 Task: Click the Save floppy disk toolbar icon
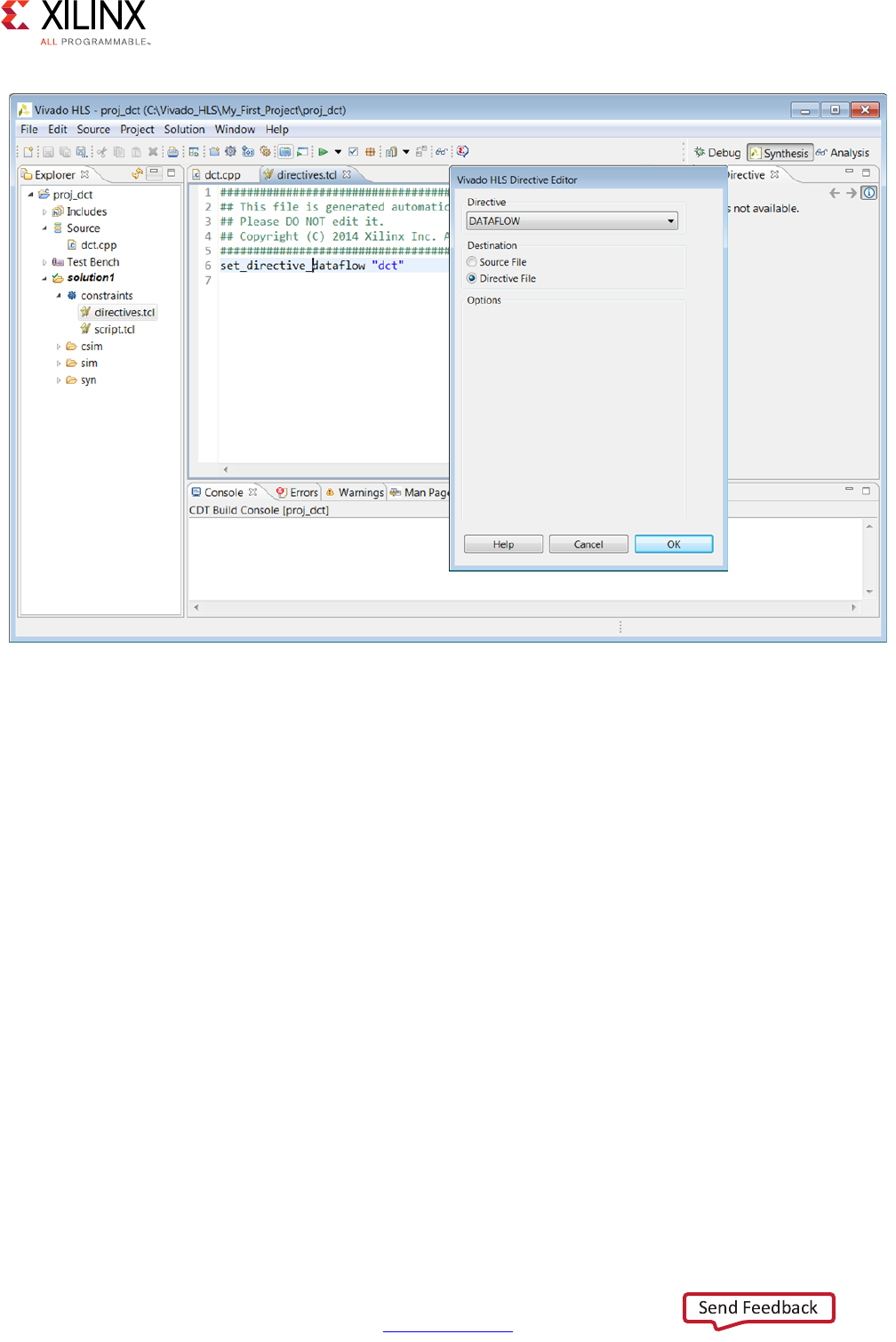pyautogui.click(x=49, y=152)
